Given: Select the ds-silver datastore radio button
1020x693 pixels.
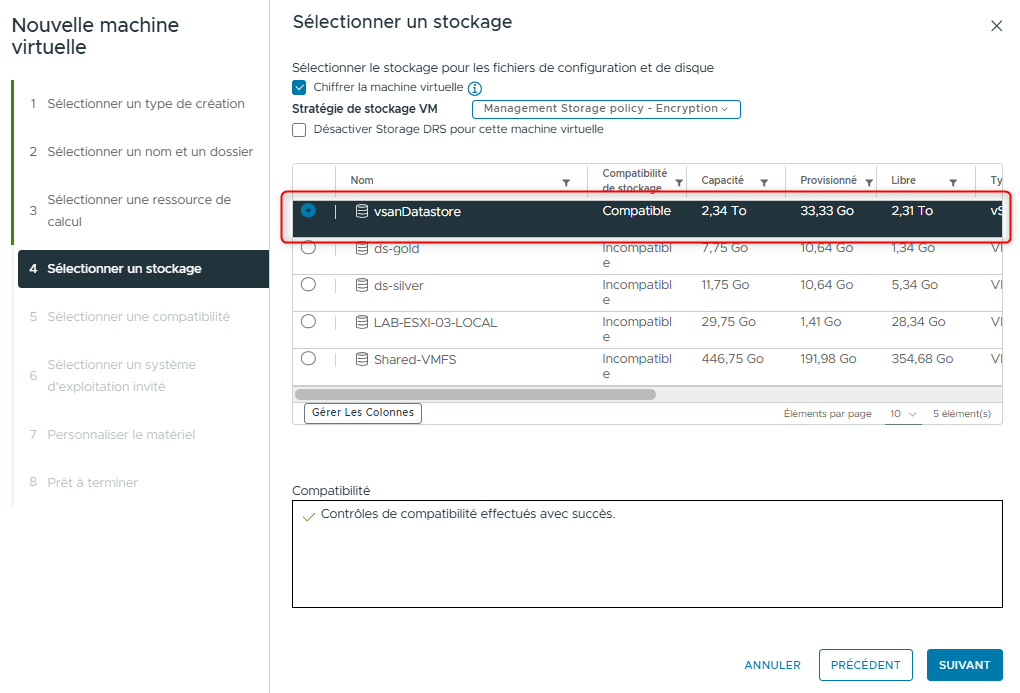Looking at the screenshot, I should (x=308, y=285).
